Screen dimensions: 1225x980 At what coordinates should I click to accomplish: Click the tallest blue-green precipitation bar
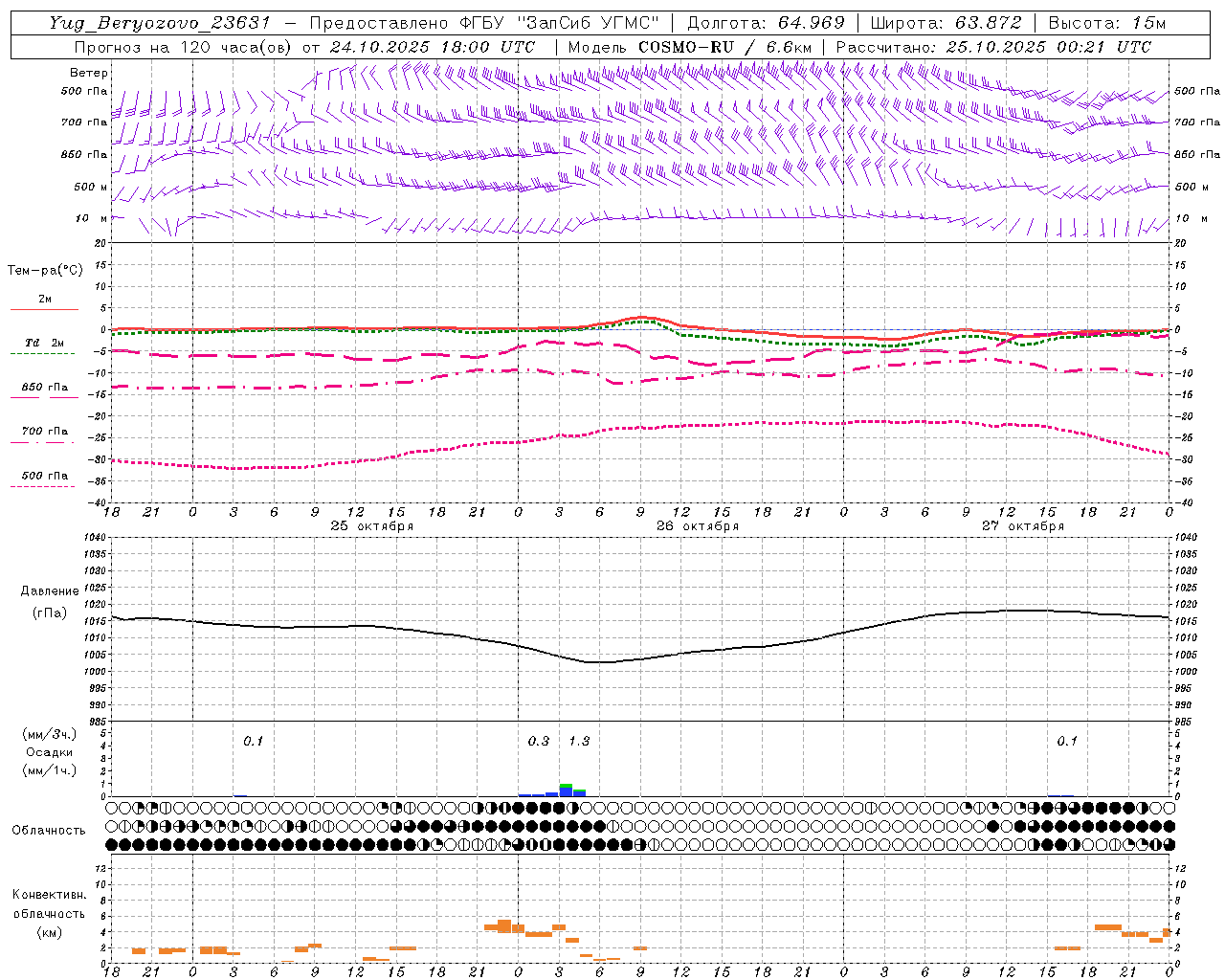pyautogui.click(x=566, y=790)
